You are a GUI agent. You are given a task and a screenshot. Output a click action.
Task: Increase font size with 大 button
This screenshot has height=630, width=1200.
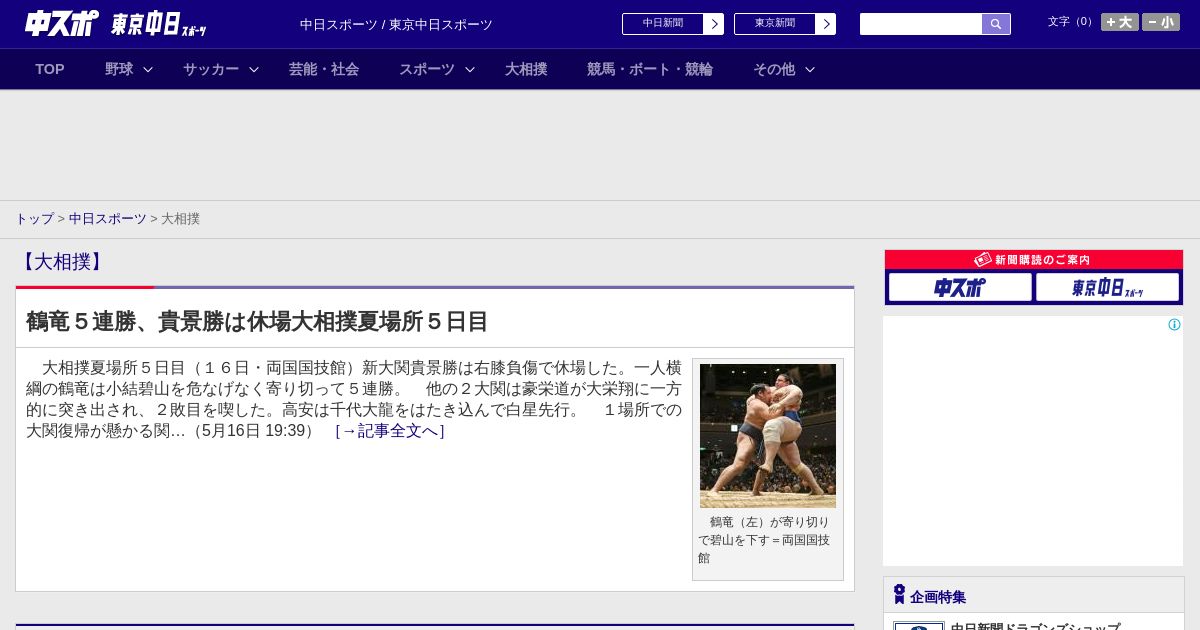click(1120, 22)
